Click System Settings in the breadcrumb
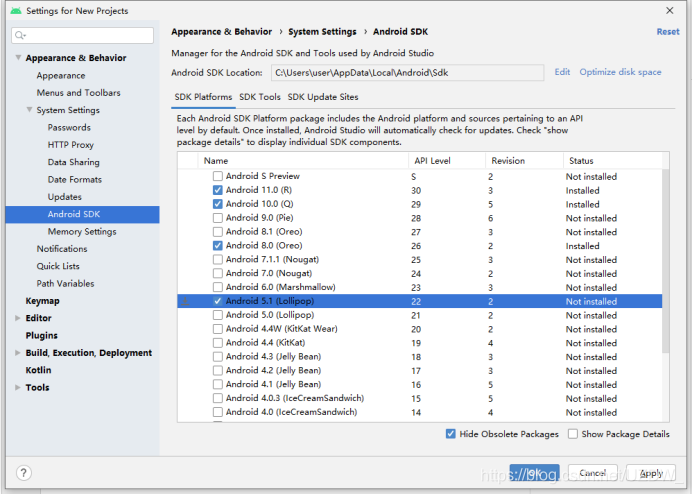 [x=322, y=32]
